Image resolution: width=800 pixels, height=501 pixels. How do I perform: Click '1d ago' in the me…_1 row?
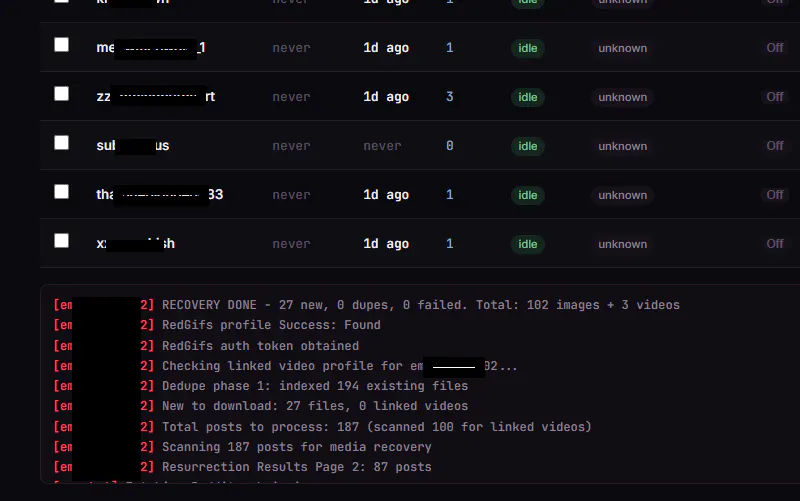click(386, 48)
